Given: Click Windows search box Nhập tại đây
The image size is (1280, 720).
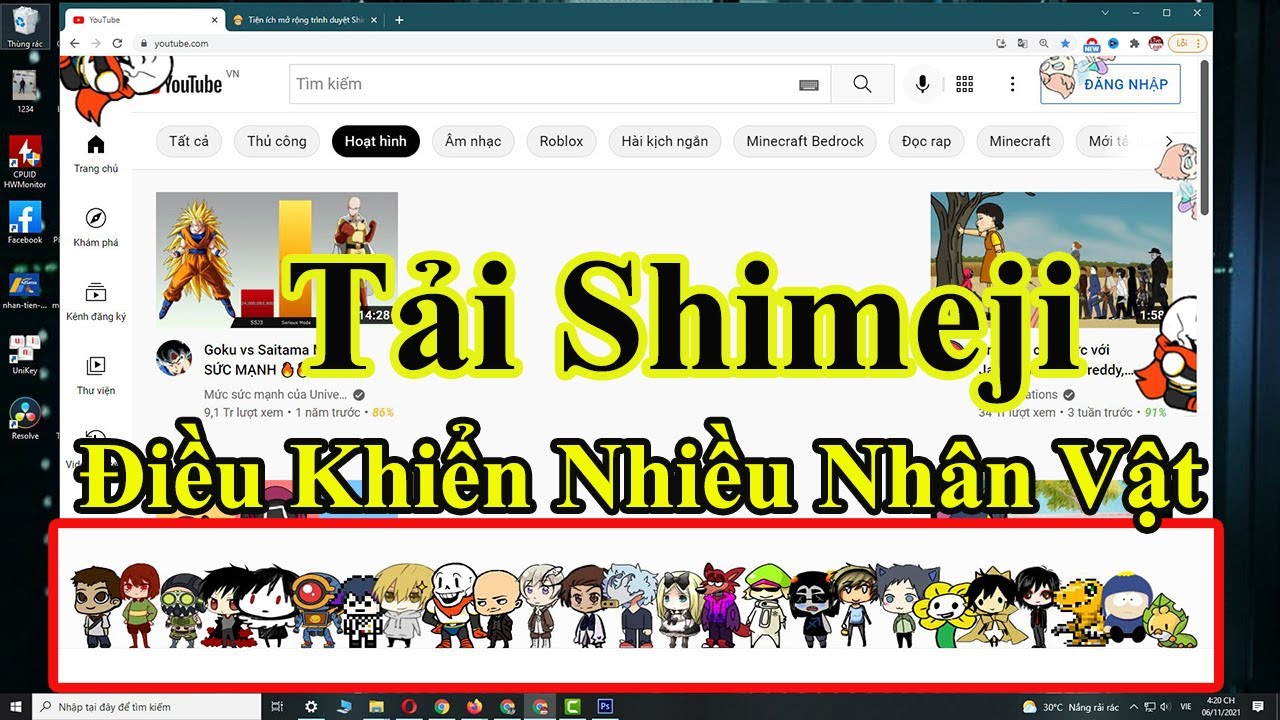Looking at the screenshot, I should pyautogui.click(x=146, y=706).
